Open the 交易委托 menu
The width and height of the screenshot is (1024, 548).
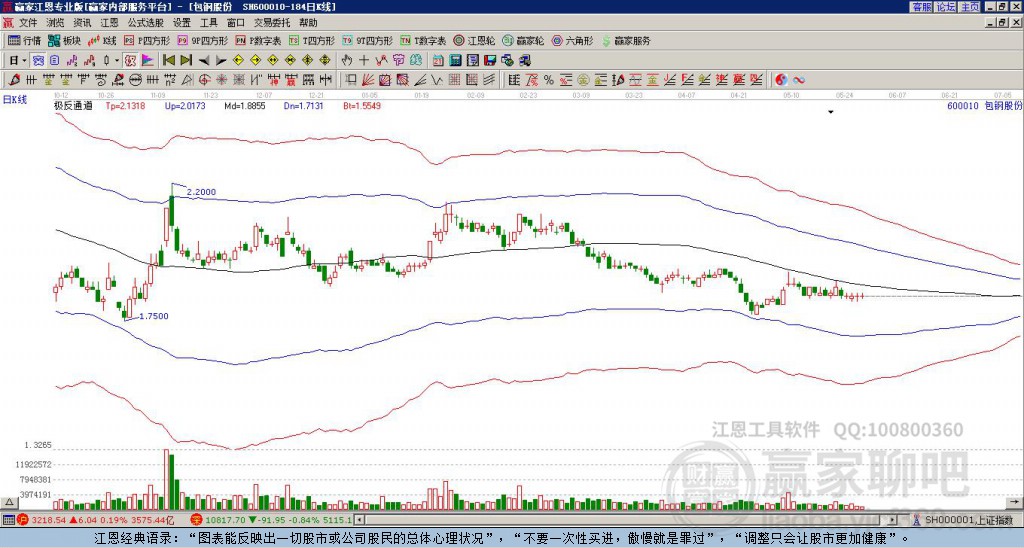[x=272, y=23]
